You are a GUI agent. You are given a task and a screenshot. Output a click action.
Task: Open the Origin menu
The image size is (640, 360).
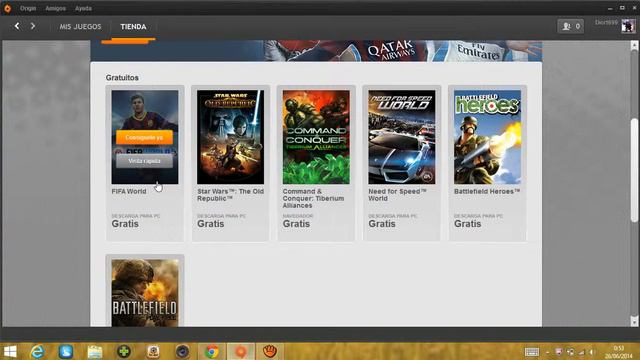click(28, 8)
